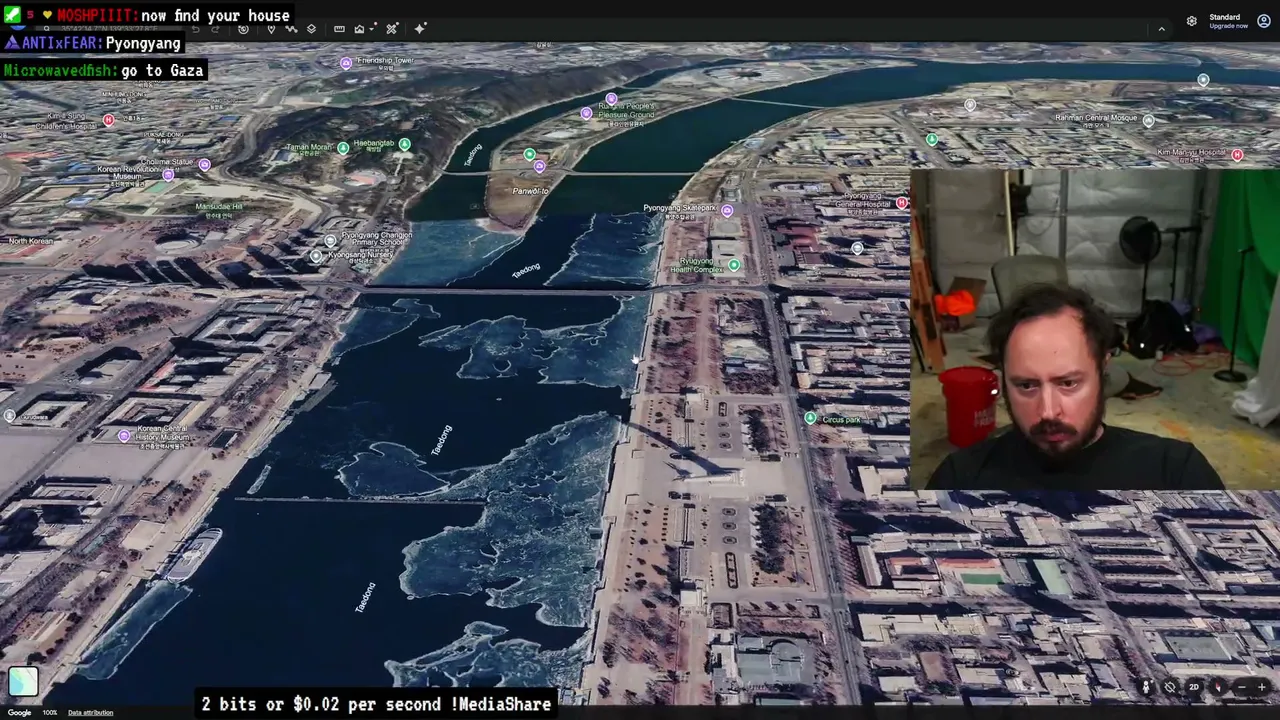Open the design tools icon
The height and width of the screenshot is (720, 1280).
coord(391,29)
